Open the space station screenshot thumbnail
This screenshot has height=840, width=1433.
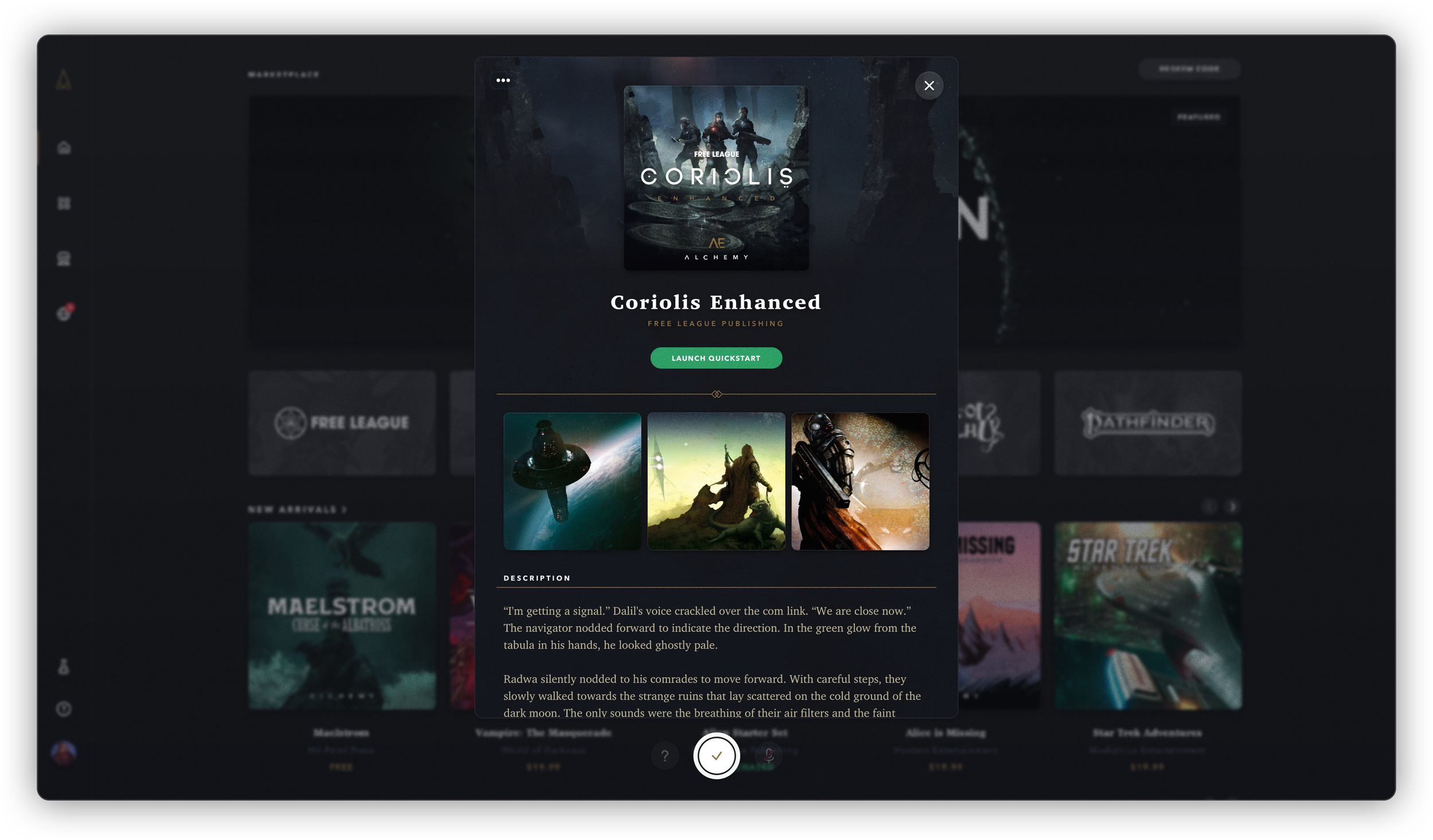pyautogui.click(x=572, y=481)
